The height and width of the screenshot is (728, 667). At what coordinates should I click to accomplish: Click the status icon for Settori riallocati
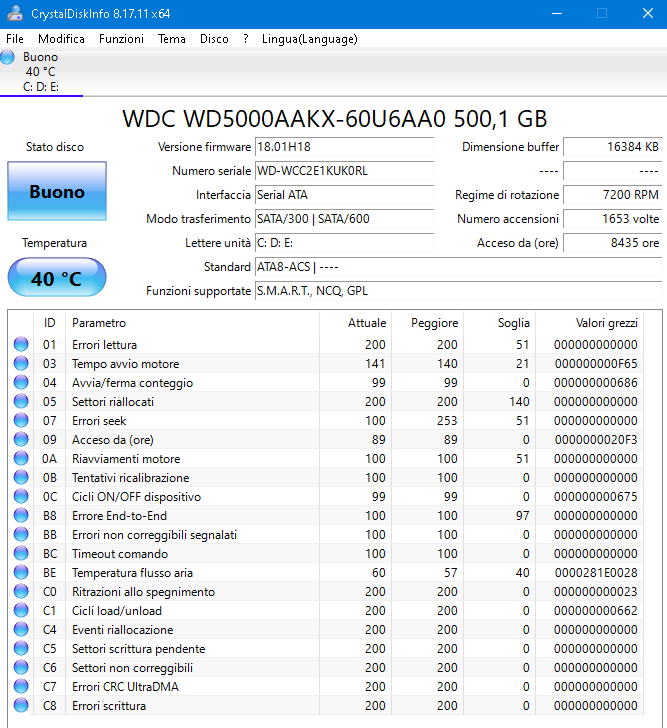click(x=21, y=401)
